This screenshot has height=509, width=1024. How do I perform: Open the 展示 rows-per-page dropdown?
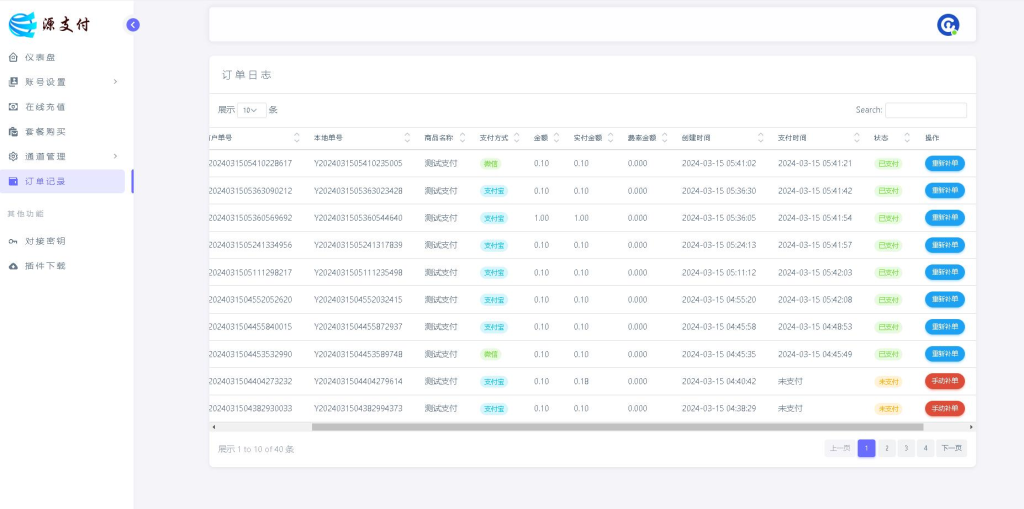click(251, 110)
